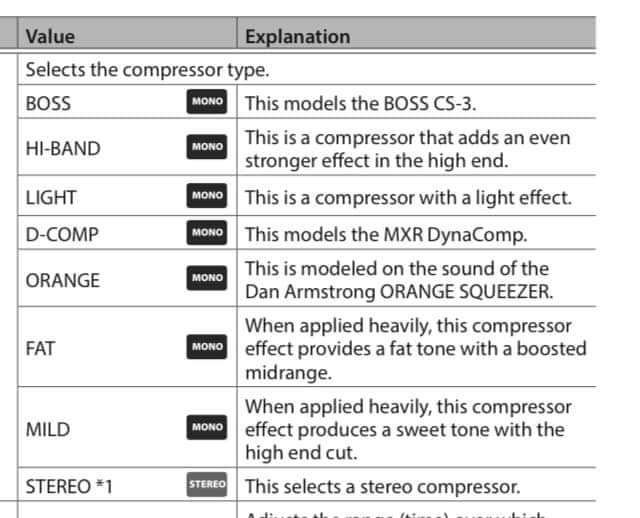Click the ORANGE value label
This screenshot has width=640, height=518.
tap(62, 280)
